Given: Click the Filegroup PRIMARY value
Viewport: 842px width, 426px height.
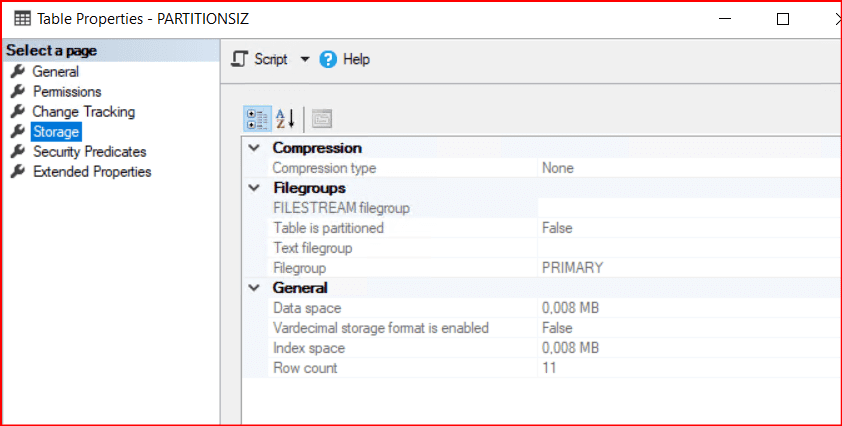Looking at the screenshot, I should 572,268.
